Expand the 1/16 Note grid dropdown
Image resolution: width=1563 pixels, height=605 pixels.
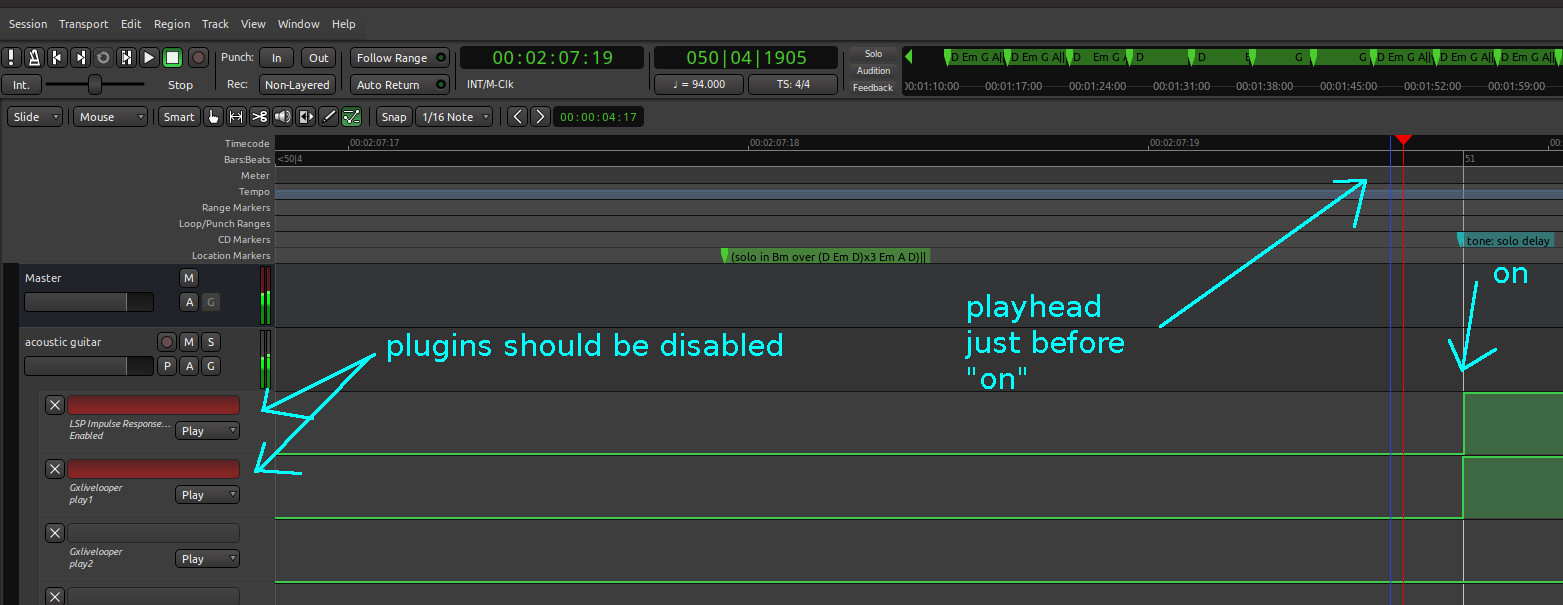(x=455, y=117)
